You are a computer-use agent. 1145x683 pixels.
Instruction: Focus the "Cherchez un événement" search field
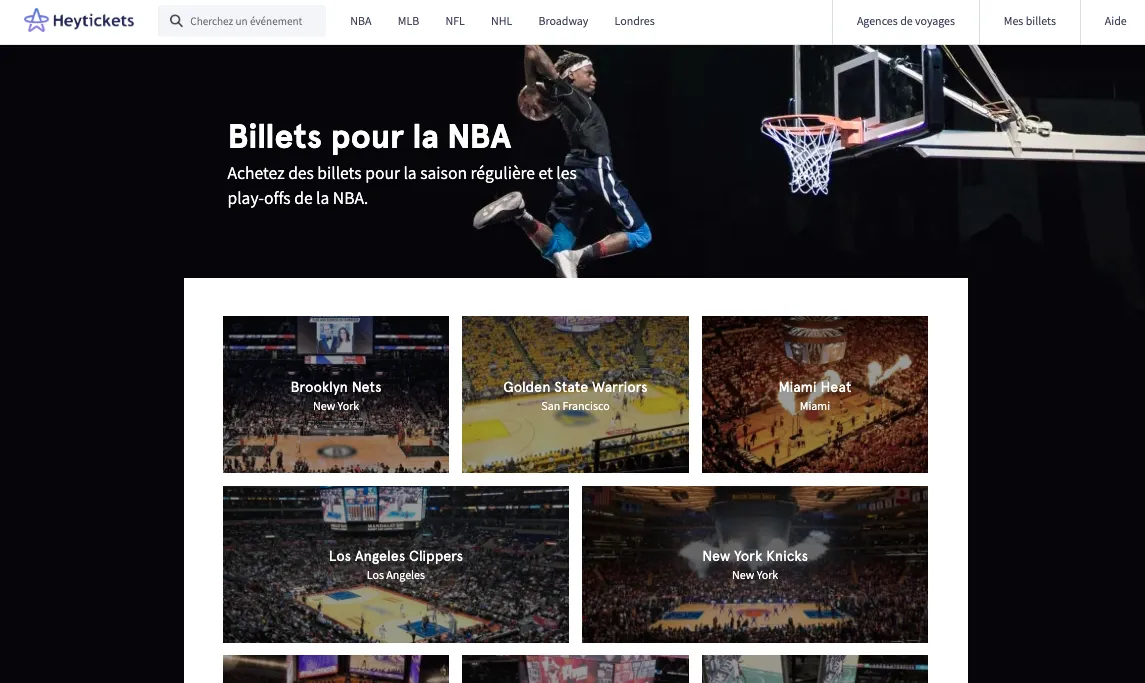[x=242, y=21]
